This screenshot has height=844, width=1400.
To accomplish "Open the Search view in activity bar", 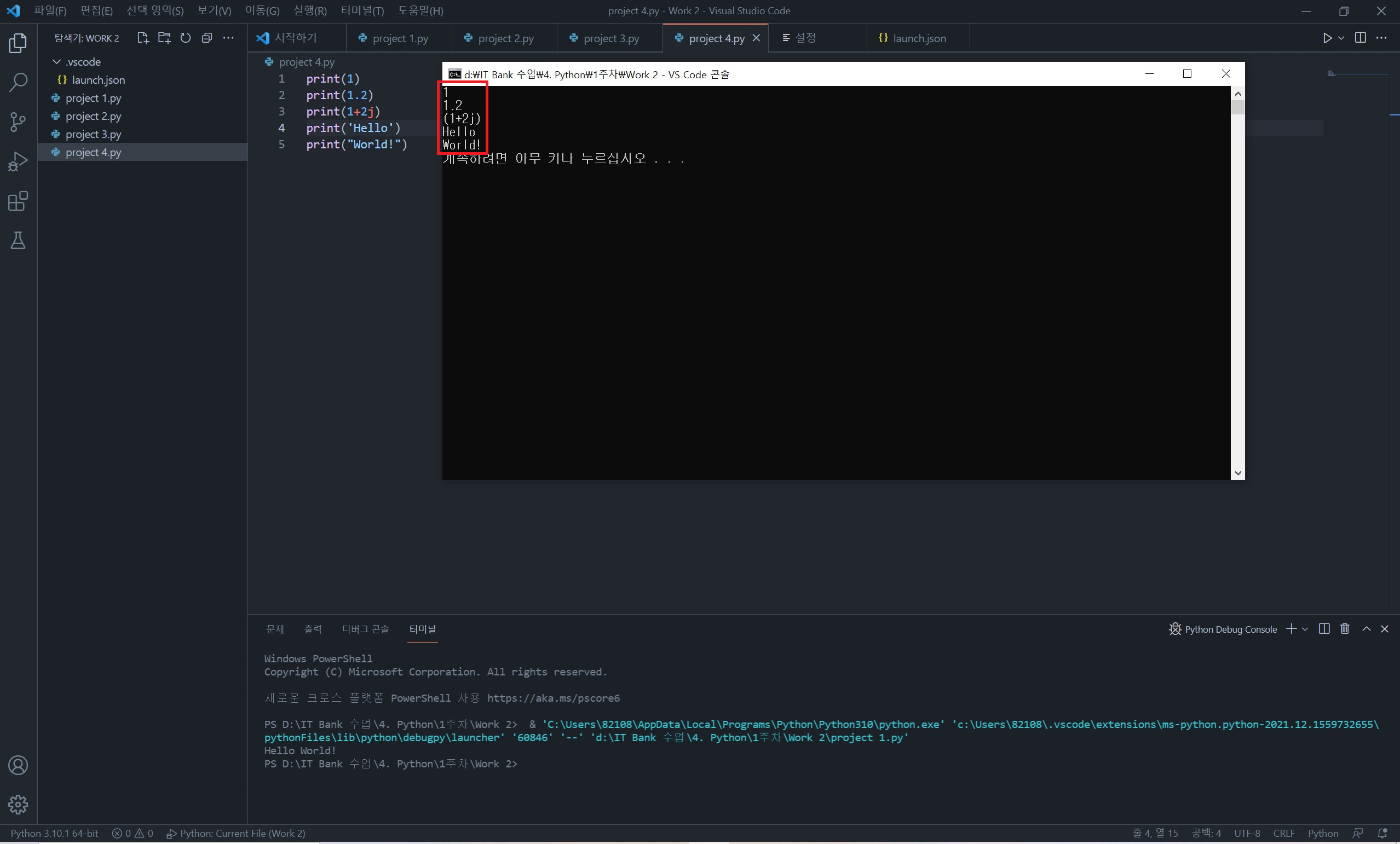I will [x=18, y=82].
